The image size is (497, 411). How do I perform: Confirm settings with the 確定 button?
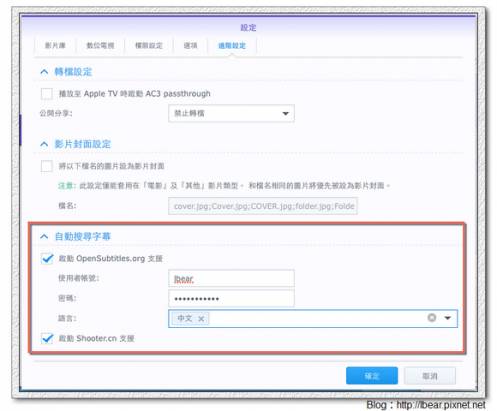(x=372, y=376)
